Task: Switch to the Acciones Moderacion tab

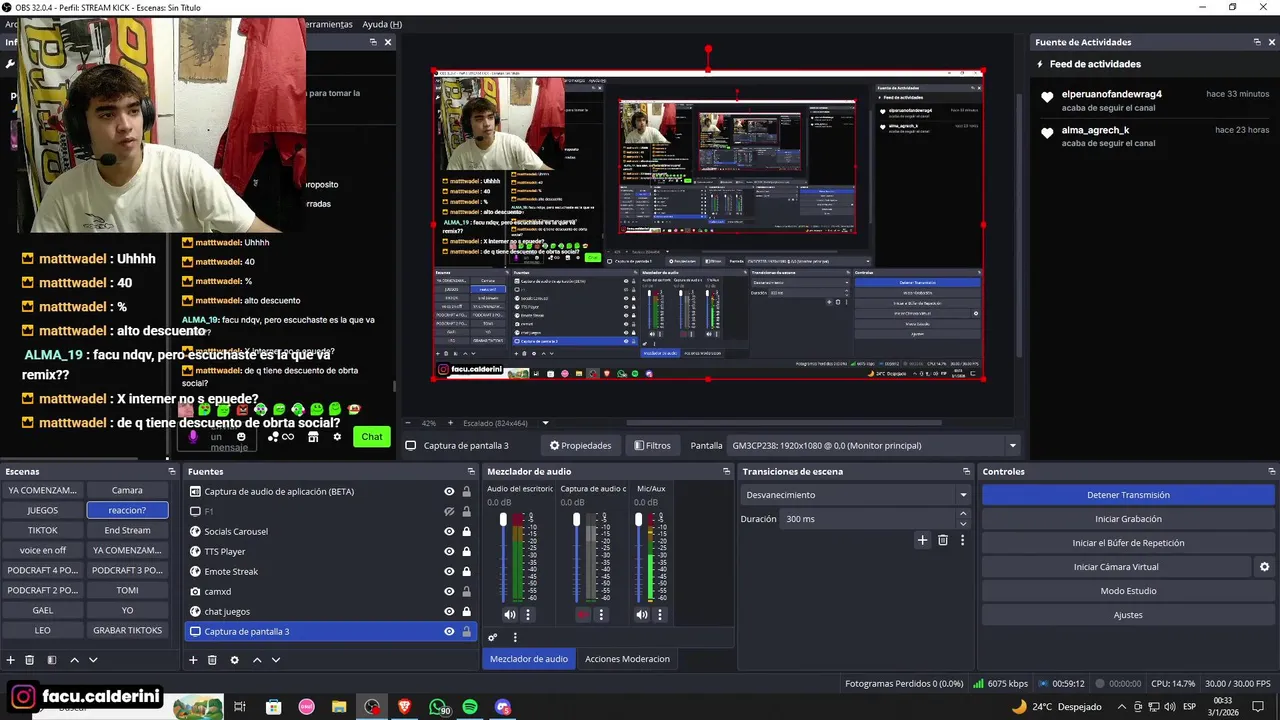Action: point(627,658)
